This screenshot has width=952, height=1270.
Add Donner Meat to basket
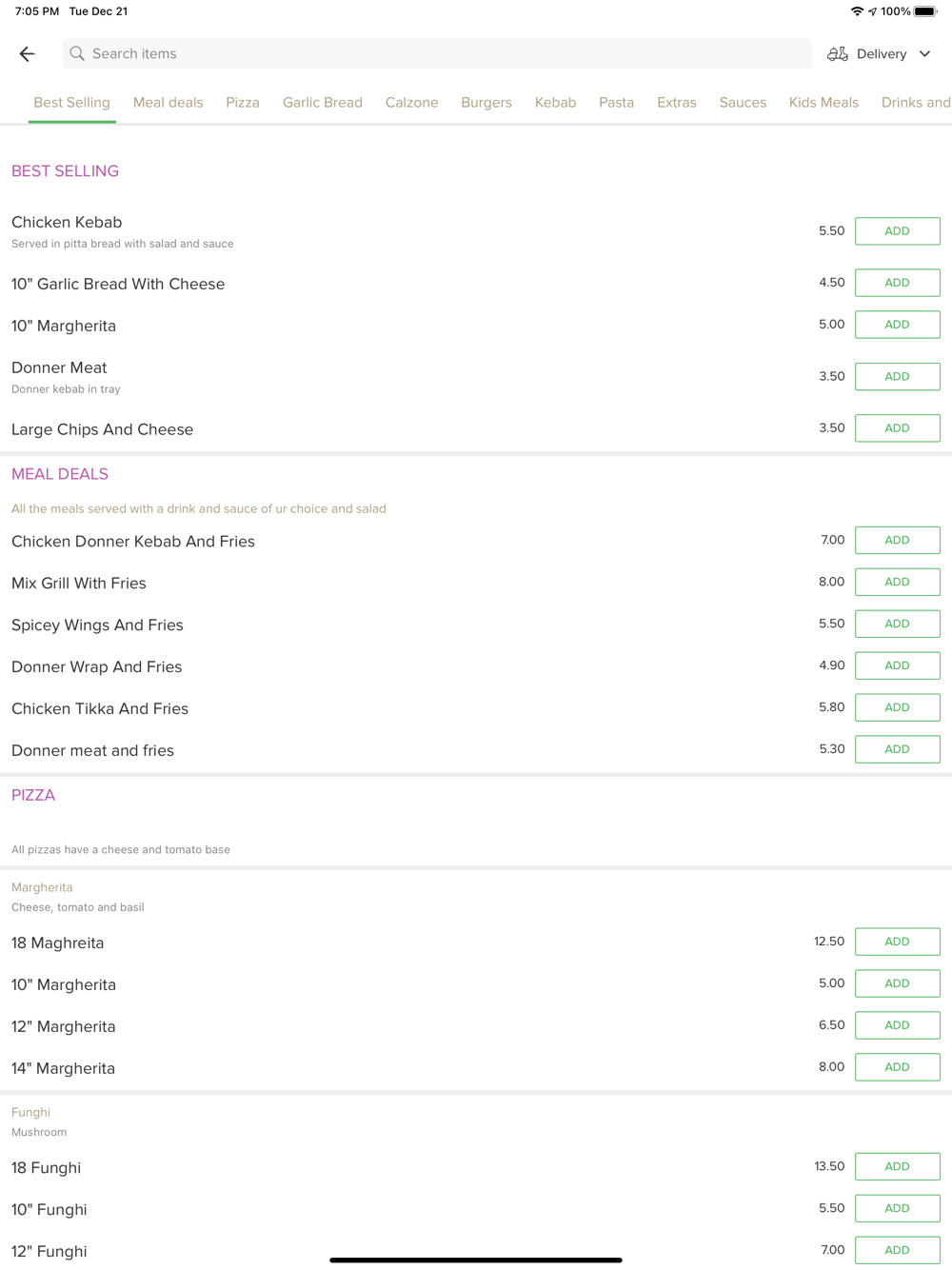(897, 377)
